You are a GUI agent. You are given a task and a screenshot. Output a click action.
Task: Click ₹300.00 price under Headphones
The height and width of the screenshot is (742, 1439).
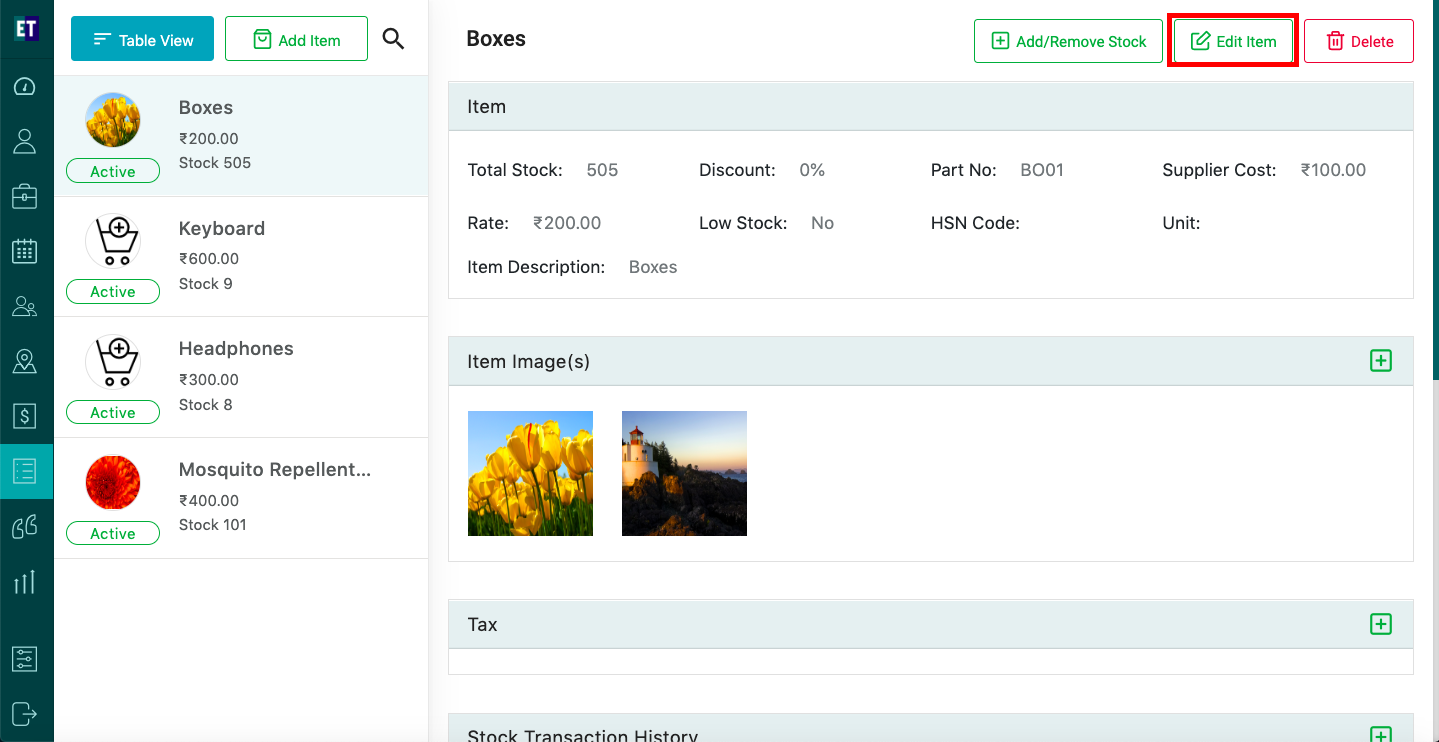[209, 380]
